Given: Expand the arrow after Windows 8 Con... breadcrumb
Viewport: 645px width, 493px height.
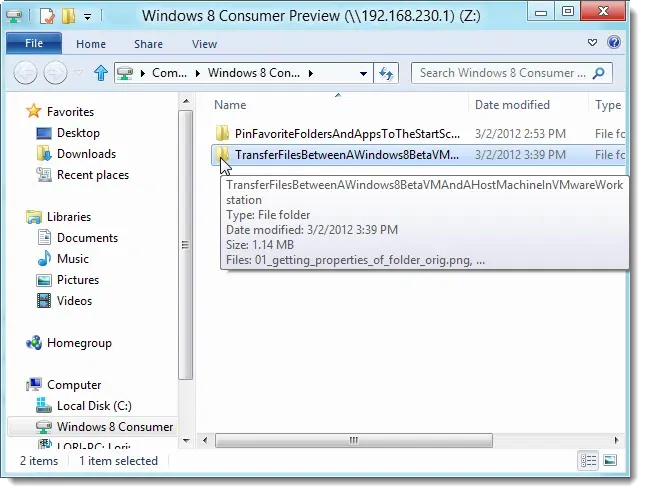Looking at the screenshot, I should coord(311,73).
